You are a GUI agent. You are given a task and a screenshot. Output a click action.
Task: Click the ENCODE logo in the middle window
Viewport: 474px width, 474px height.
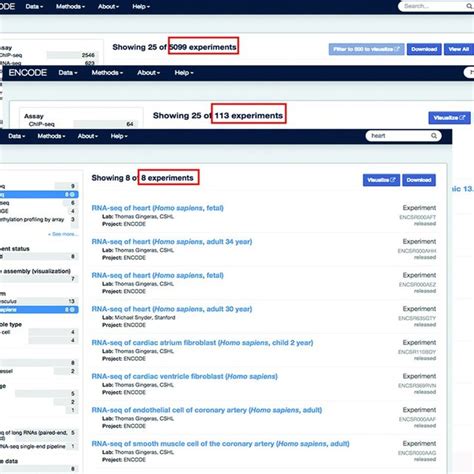coord(28,73)
